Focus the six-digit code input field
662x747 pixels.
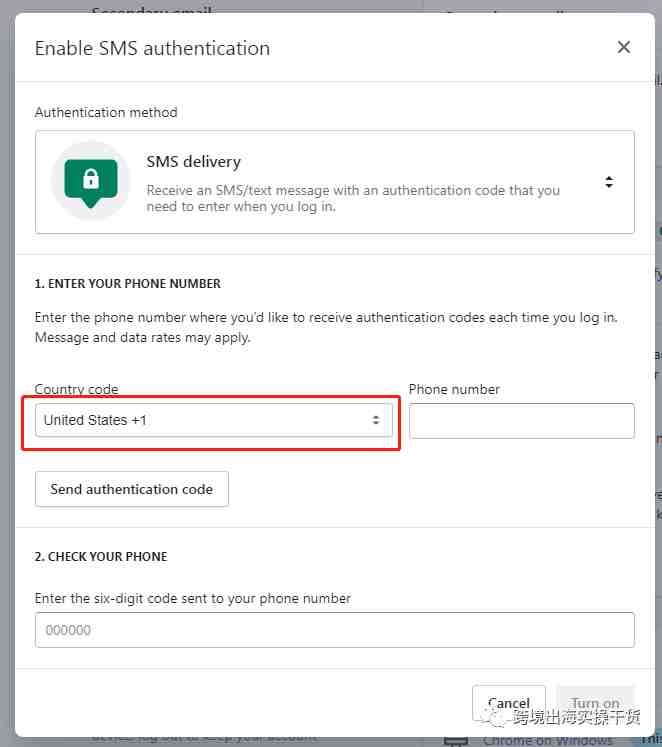[334, 630]
